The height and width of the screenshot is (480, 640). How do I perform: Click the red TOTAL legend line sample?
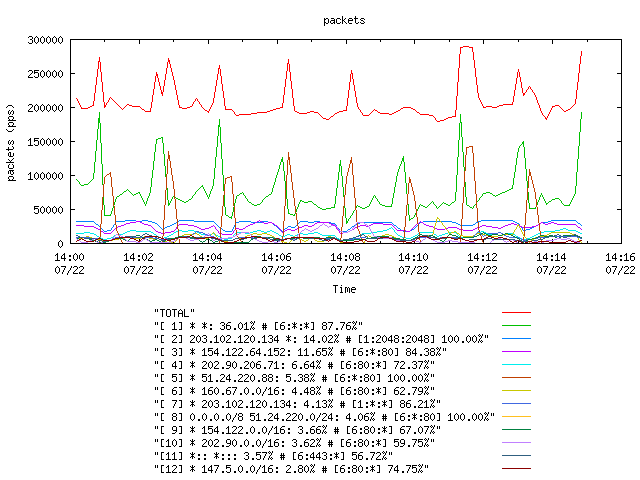tap(516, 313)
